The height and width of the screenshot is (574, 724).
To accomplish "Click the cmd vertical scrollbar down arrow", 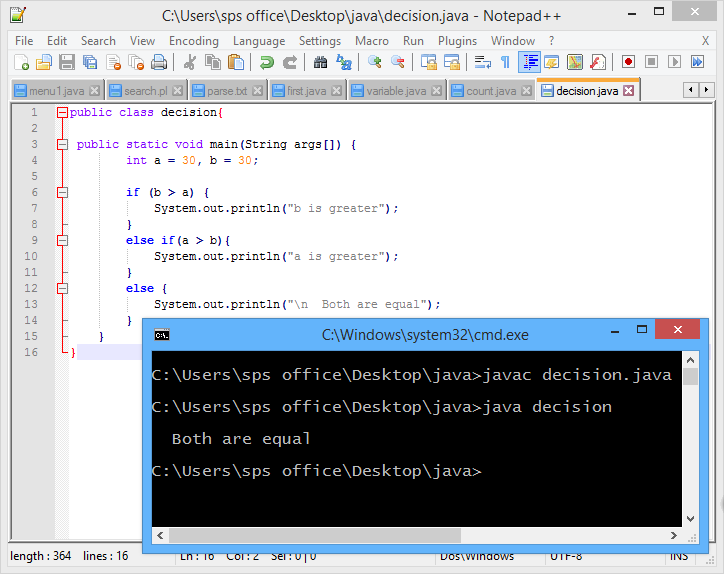I will [690, 519].
